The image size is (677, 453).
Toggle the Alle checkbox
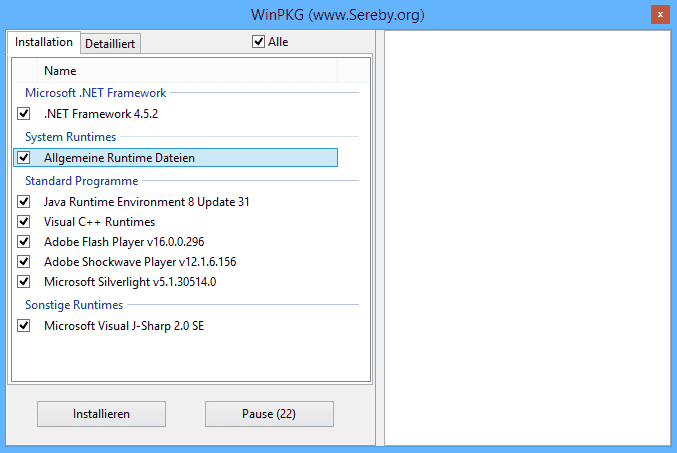click(259, 42)
